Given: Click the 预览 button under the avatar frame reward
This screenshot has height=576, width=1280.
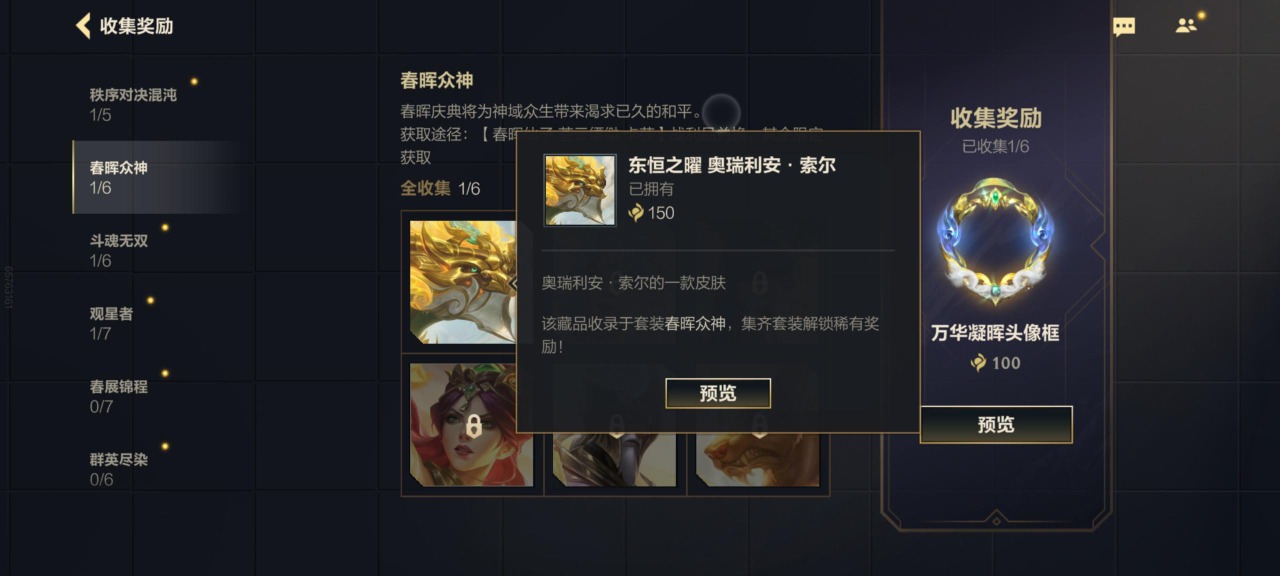Looking at the screenshot, I should pos(995,425).
